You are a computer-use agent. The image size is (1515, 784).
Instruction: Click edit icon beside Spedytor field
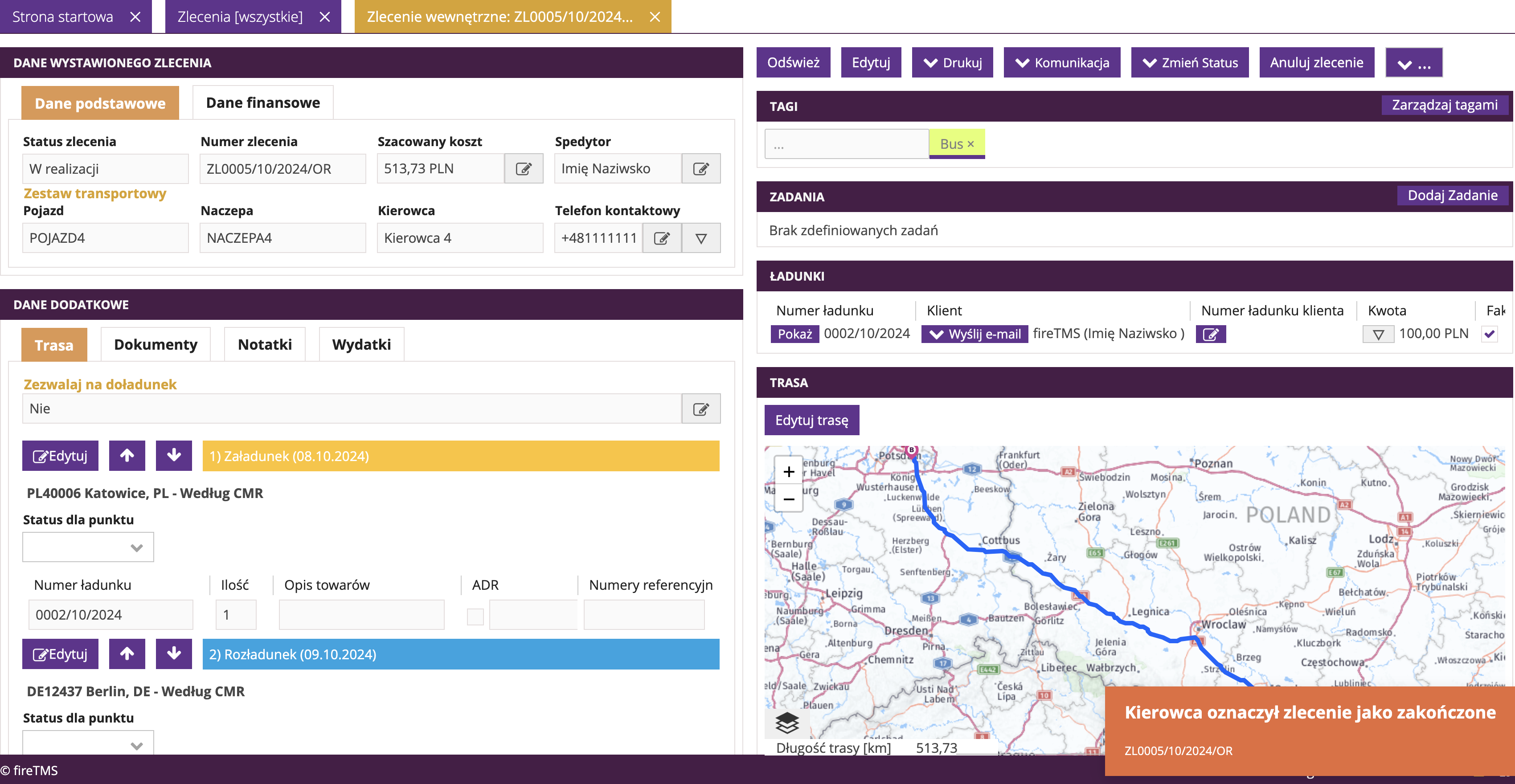[701, 169]
